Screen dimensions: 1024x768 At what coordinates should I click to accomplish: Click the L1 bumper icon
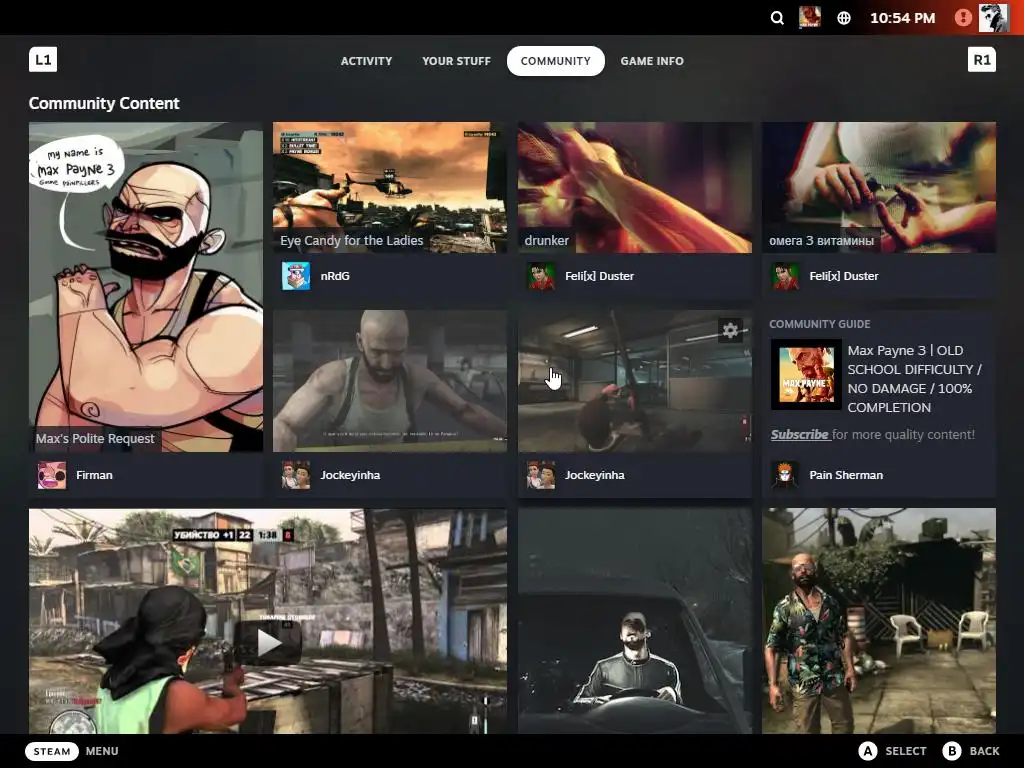(x=43, y=59)
